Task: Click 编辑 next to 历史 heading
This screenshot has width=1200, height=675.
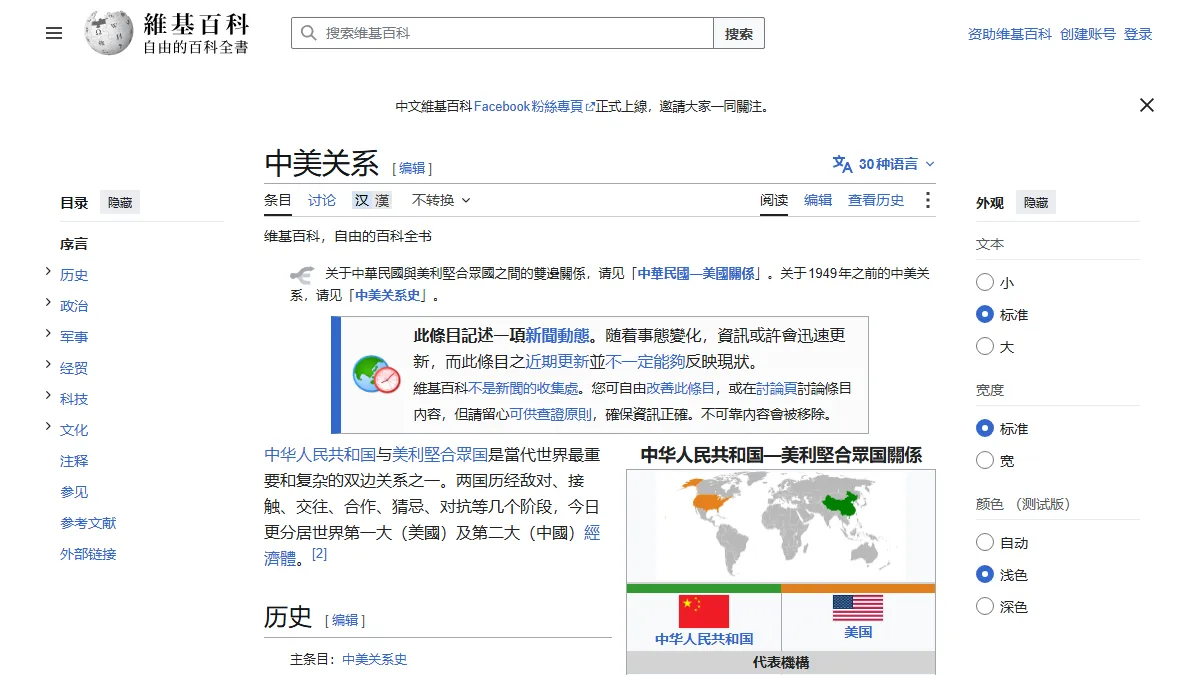Action: tap(345, 620)
